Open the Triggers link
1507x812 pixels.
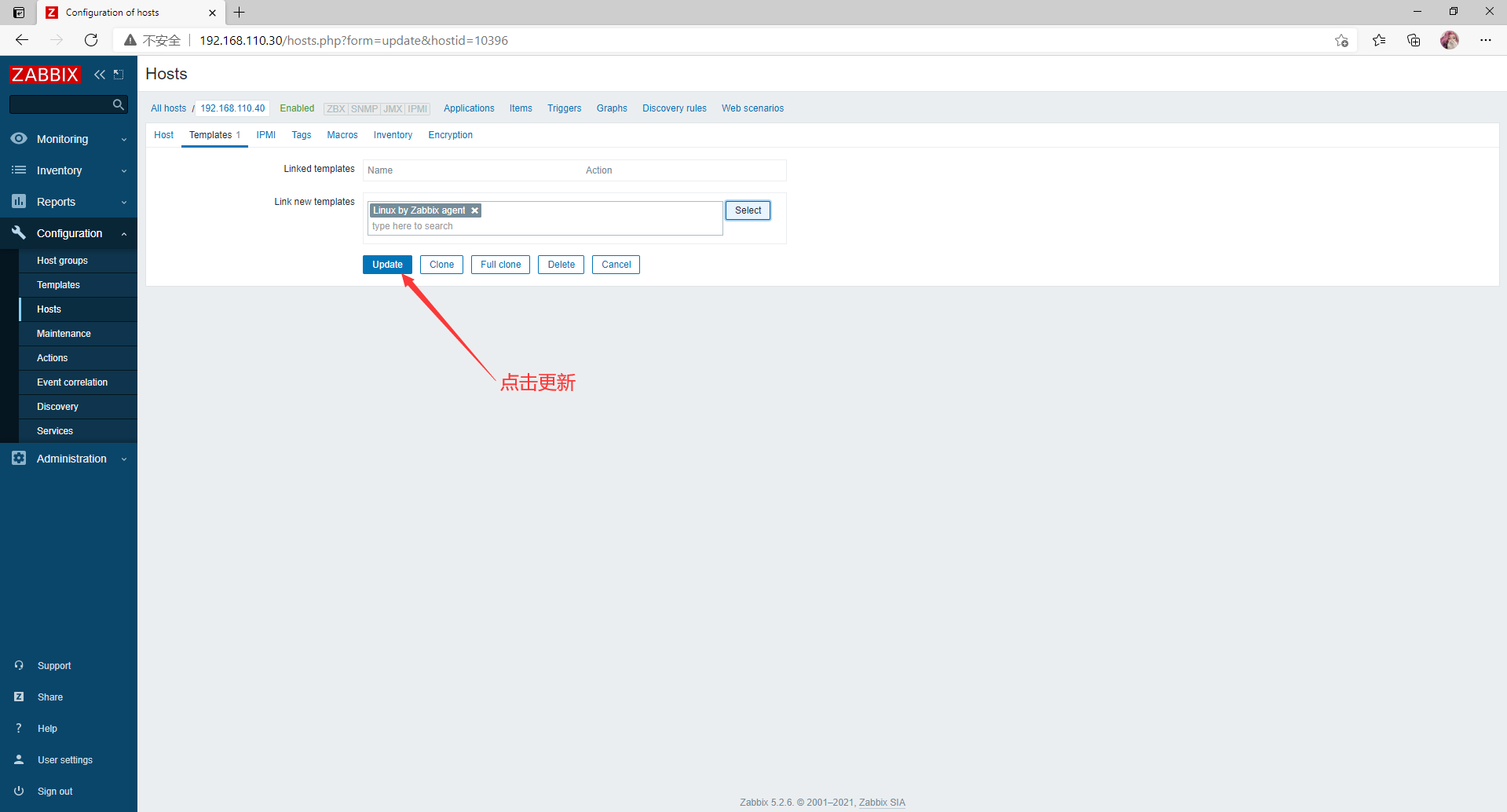565,108
